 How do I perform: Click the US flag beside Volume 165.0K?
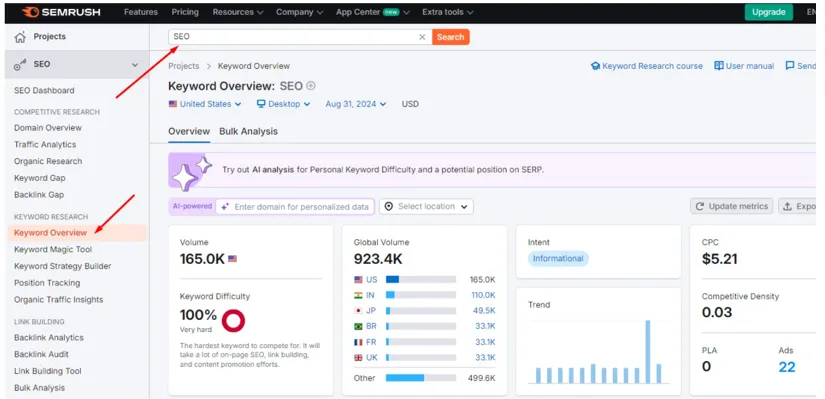pos(232,259)
